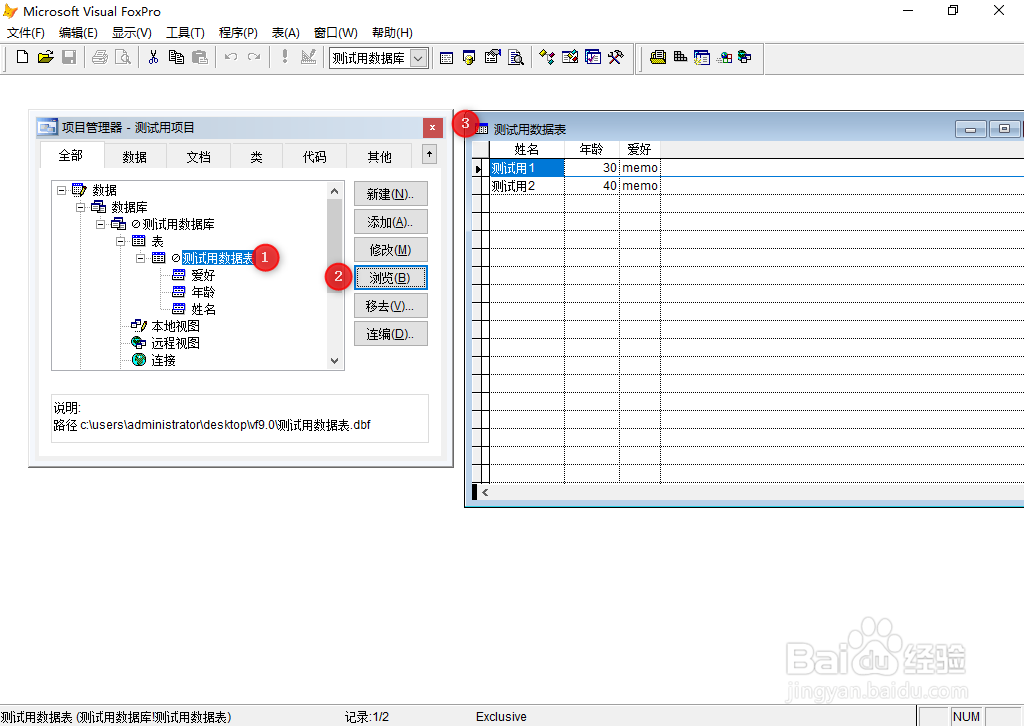
Task: Click the New Local View icon
Action: point(702,57)
